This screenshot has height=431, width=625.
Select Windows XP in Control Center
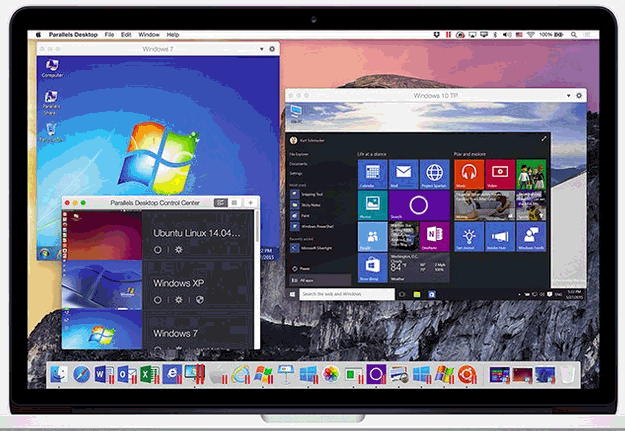click(179, 283)
